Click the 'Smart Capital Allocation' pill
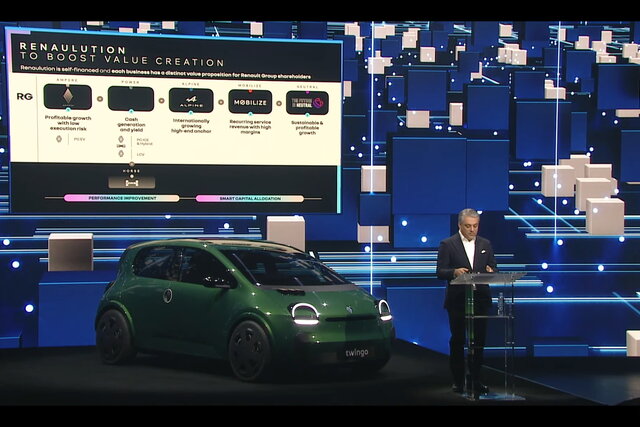The height and width of the screenshot is (427, 640). (250, 198)
